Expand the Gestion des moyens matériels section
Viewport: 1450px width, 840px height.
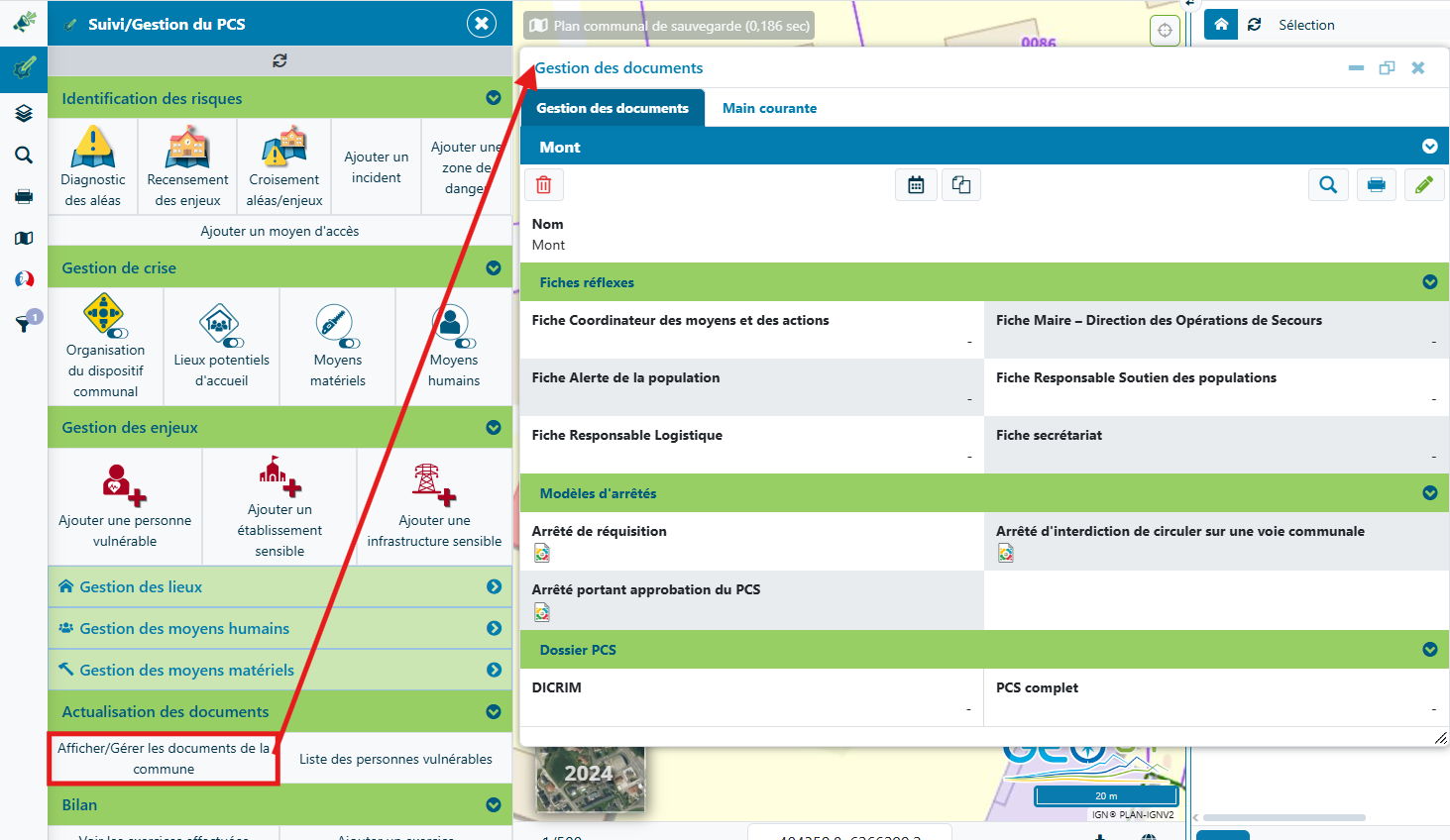click(x=494, y=670)
